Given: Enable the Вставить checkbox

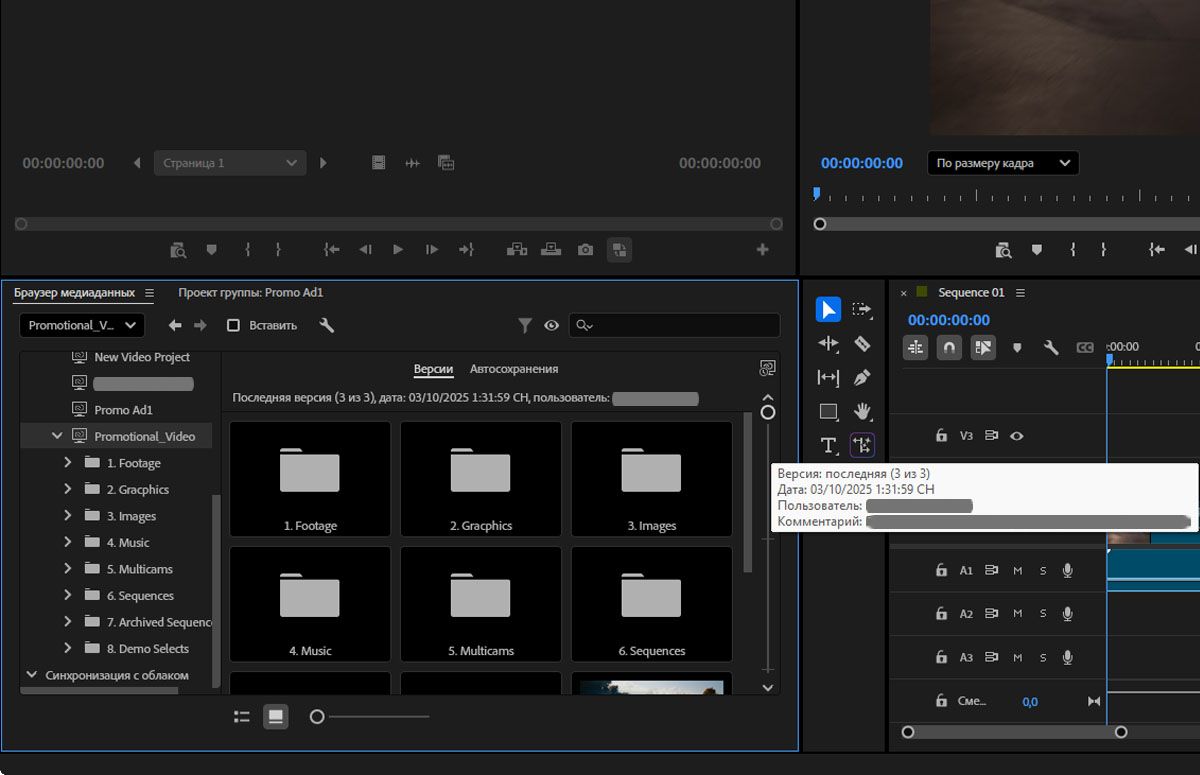Looking at the screenshot, I should 233,325.
